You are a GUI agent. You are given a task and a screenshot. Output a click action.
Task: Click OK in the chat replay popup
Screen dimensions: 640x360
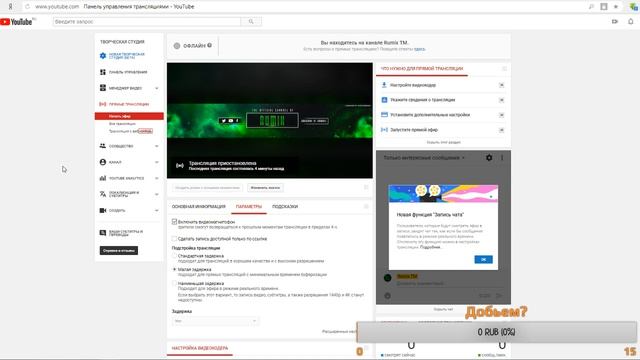click(483, 260)
